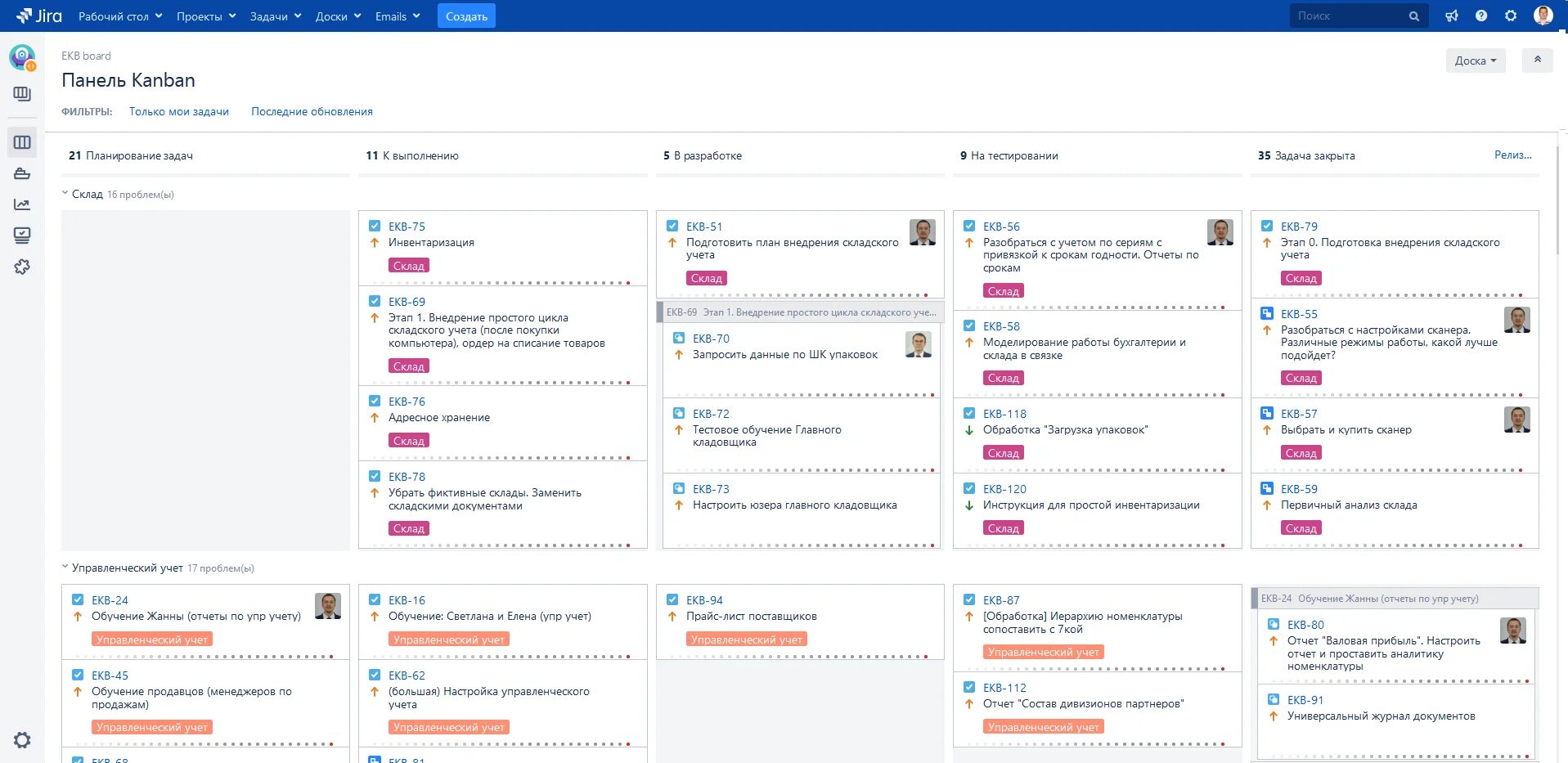Click the EKB board breadcrumb text

point(86,56)
